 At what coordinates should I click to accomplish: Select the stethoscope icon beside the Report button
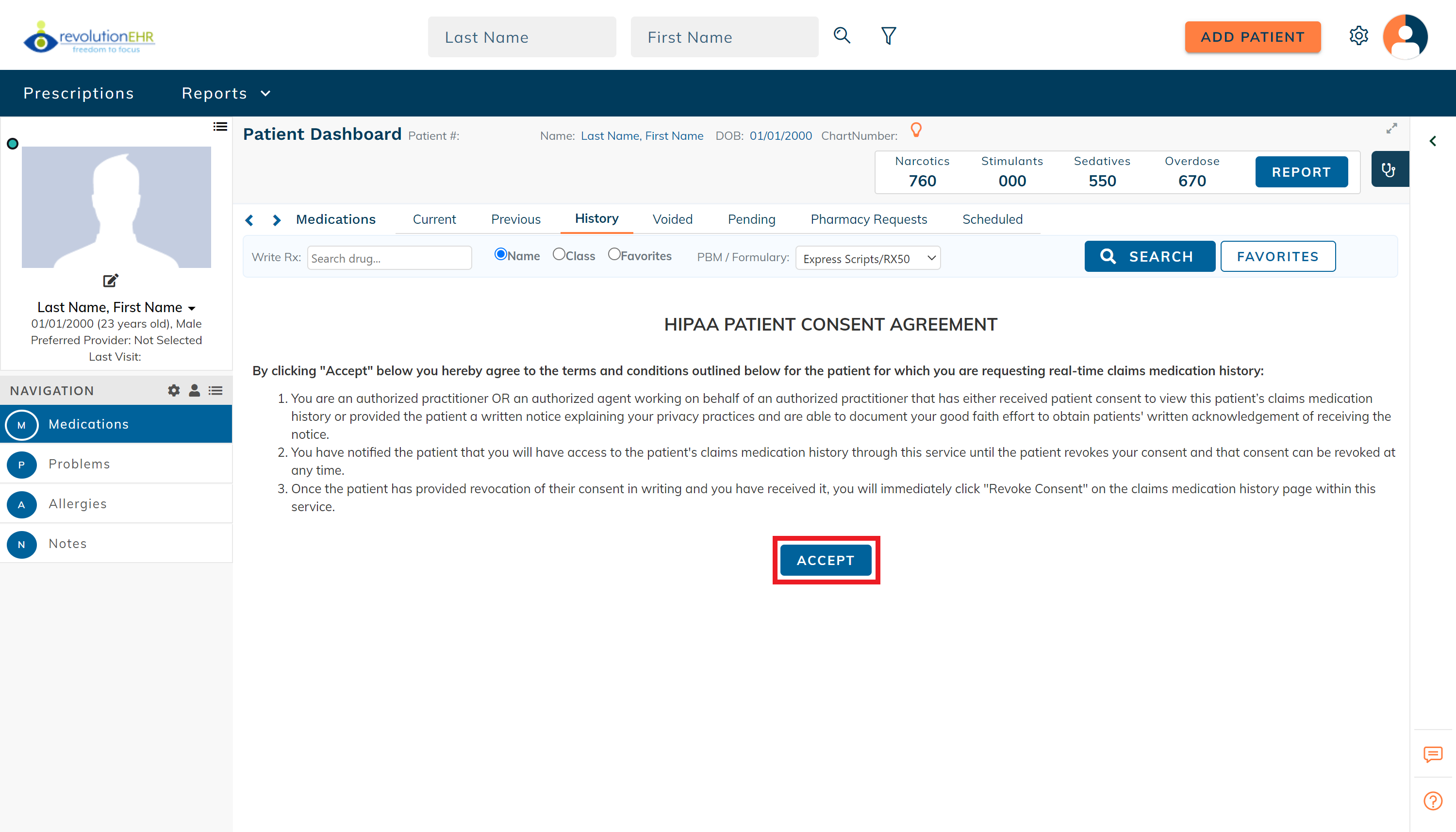tap(1389, 169)
